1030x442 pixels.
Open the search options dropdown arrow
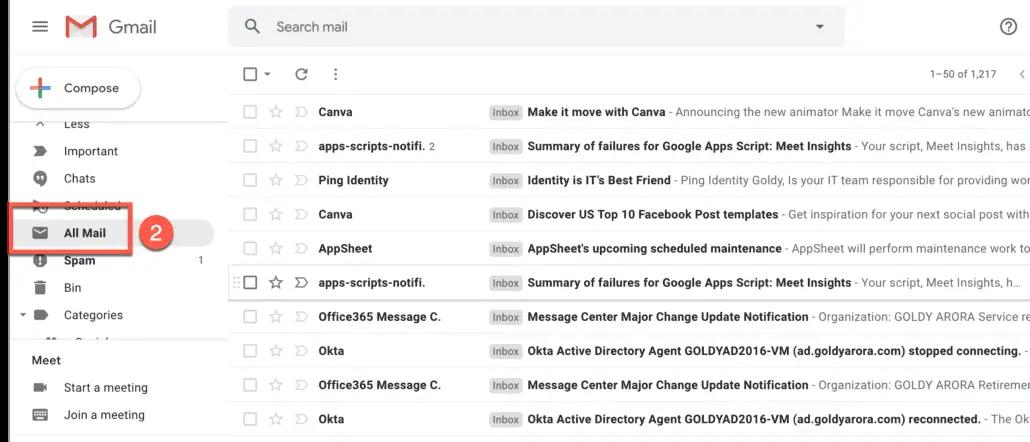point(819,27)
